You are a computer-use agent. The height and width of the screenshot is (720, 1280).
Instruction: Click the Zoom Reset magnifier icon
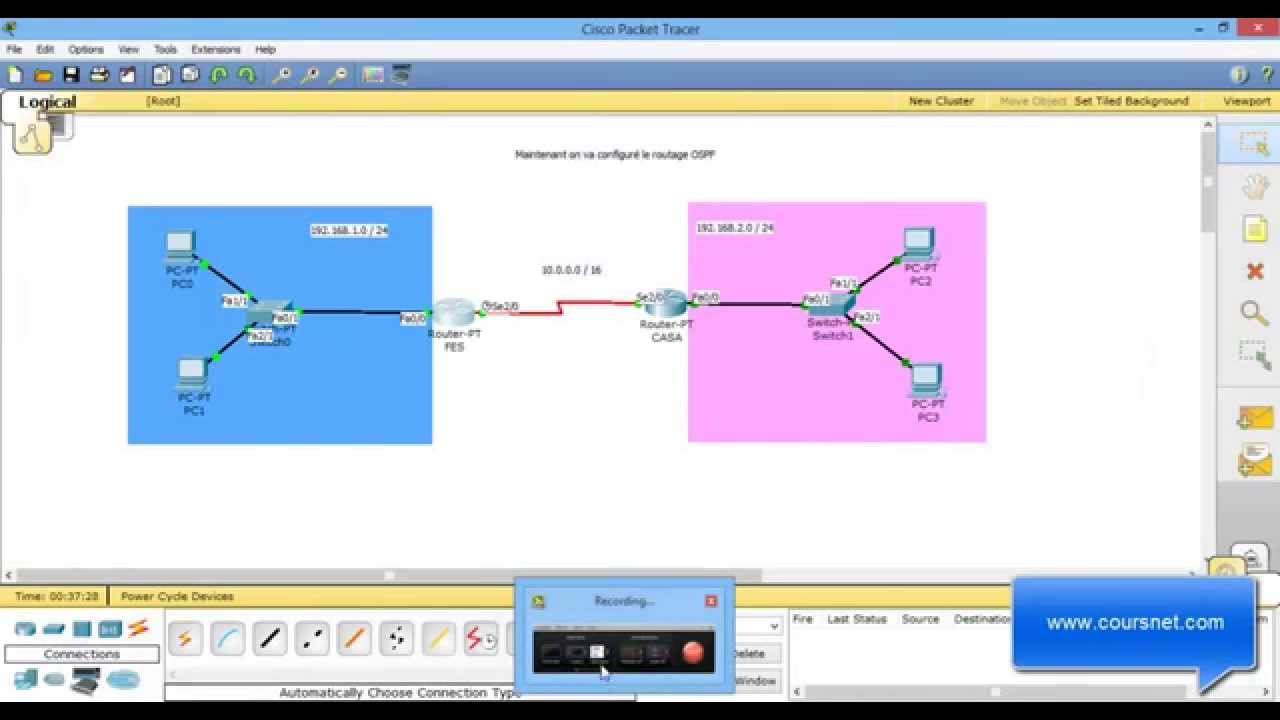[310, 74]
